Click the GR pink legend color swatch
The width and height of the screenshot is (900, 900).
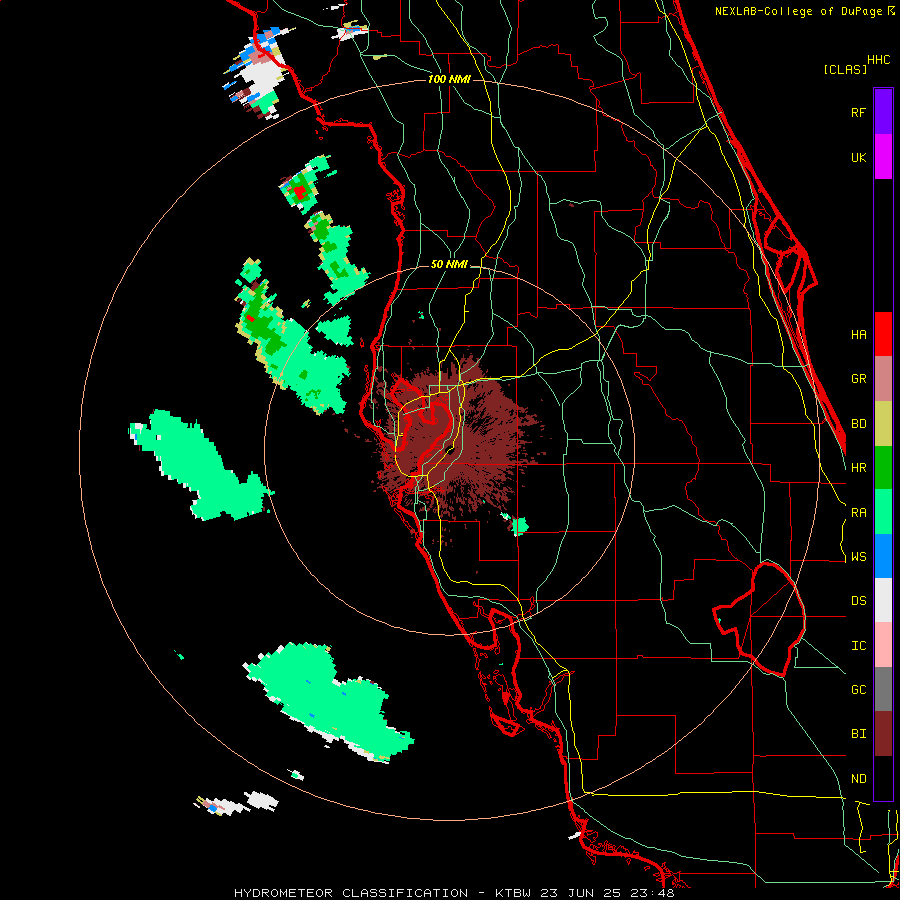pos(883,379)
